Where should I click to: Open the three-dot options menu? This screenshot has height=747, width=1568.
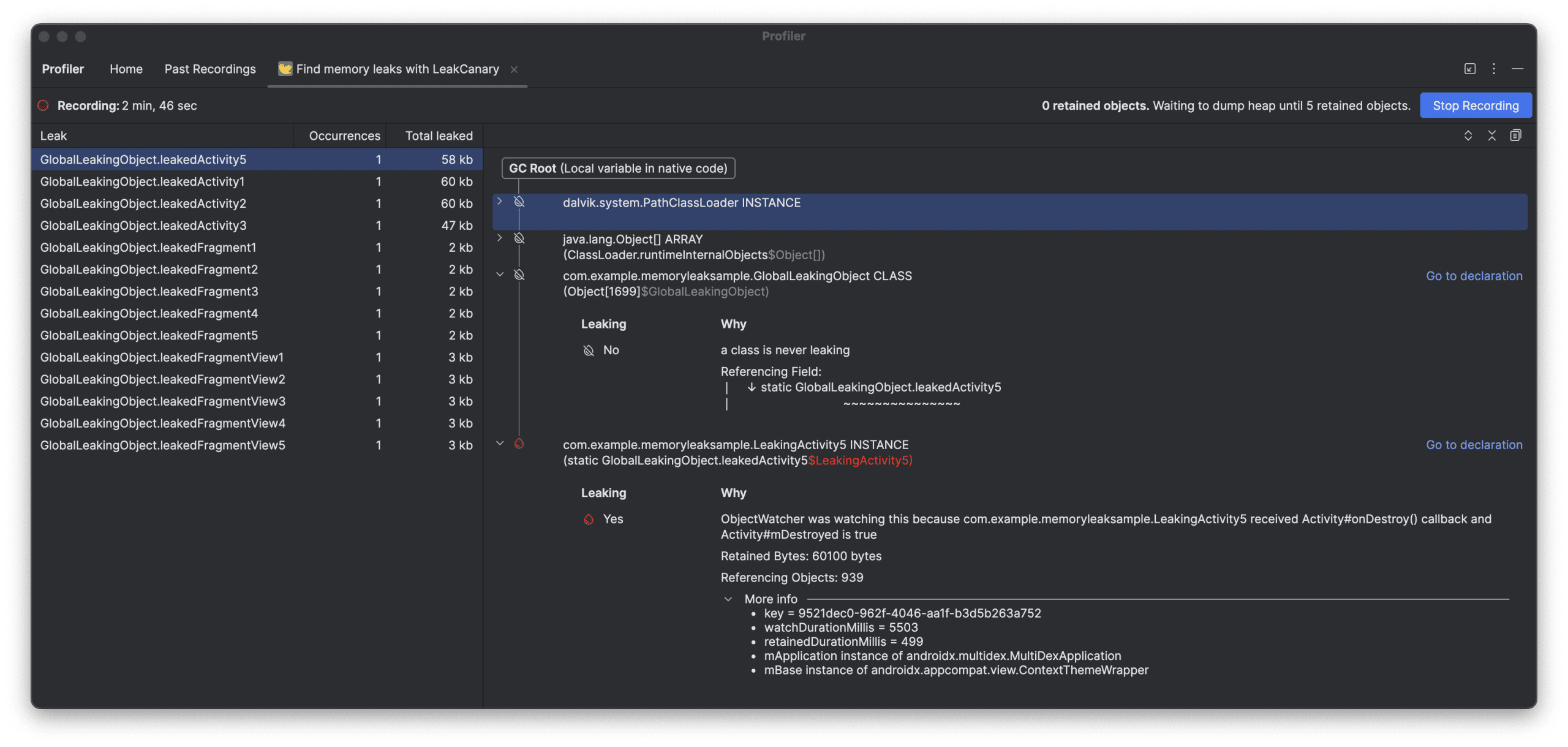[1494, 69]
